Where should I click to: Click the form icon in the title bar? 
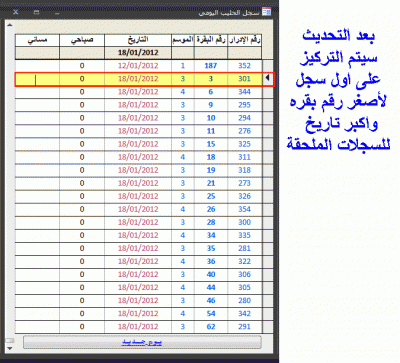tap(266, 12)
